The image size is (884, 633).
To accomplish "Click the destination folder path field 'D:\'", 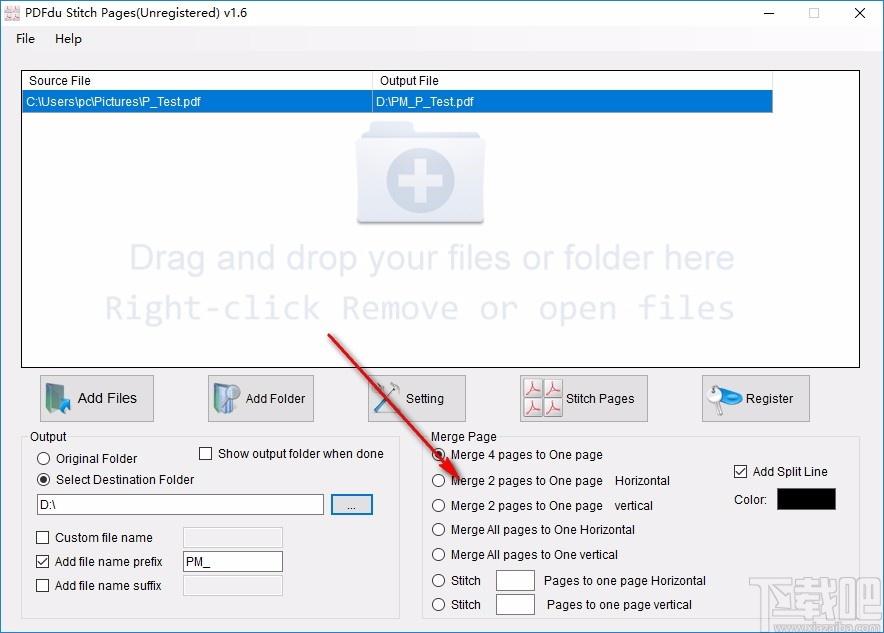I will (180, 504).
